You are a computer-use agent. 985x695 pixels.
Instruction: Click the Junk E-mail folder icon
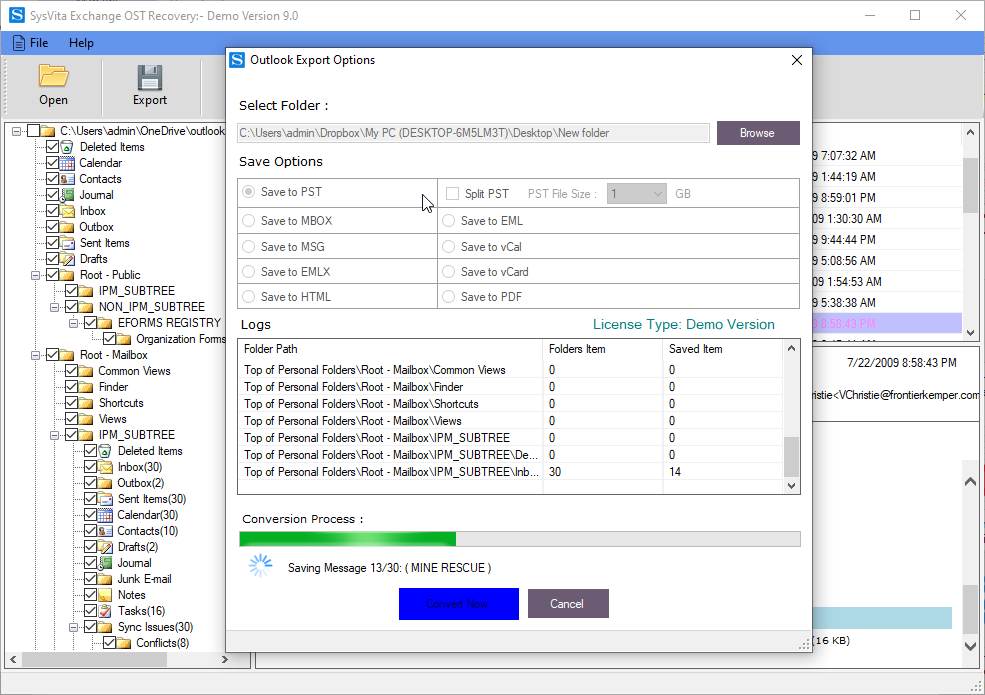106,579
